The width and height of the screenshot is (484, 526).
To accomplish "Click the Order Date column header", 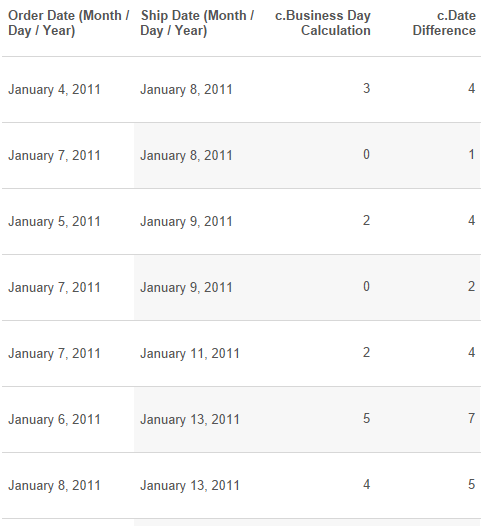I will click(x=68, y=23).
